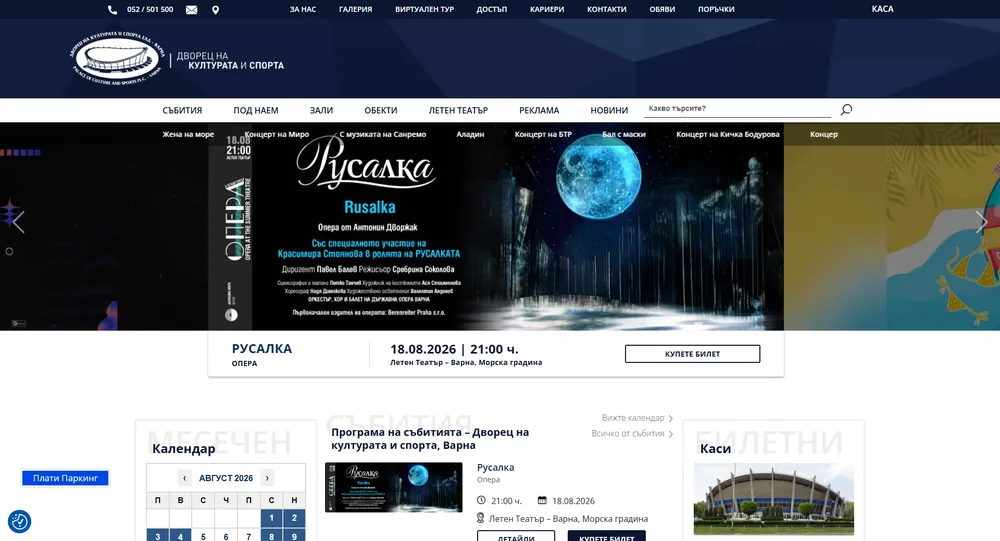Select calendar day 9
The image size is (1000, 541).
click(x=294, y=535)
